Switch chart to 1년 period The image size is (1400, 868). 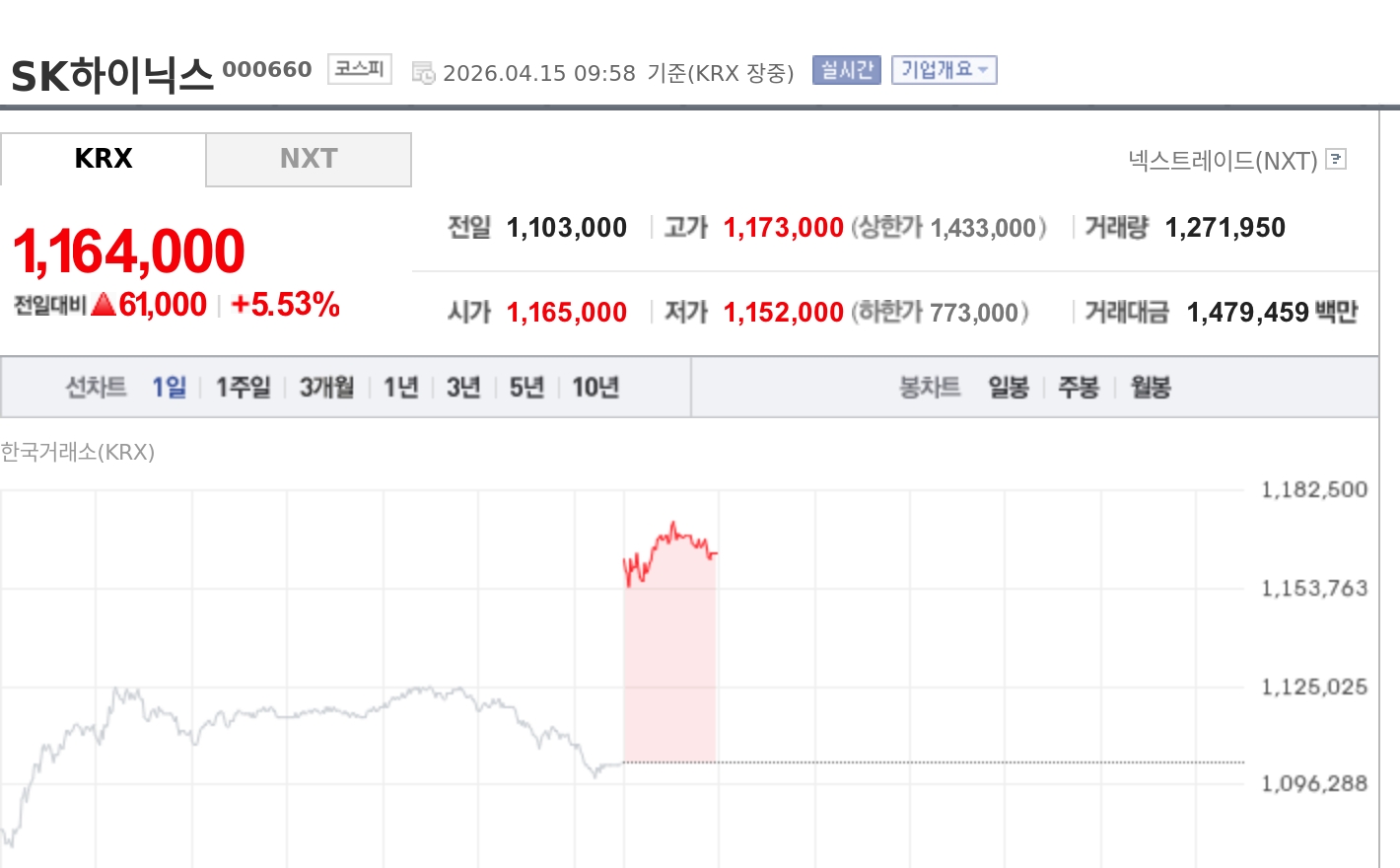[x=399, y=387]
